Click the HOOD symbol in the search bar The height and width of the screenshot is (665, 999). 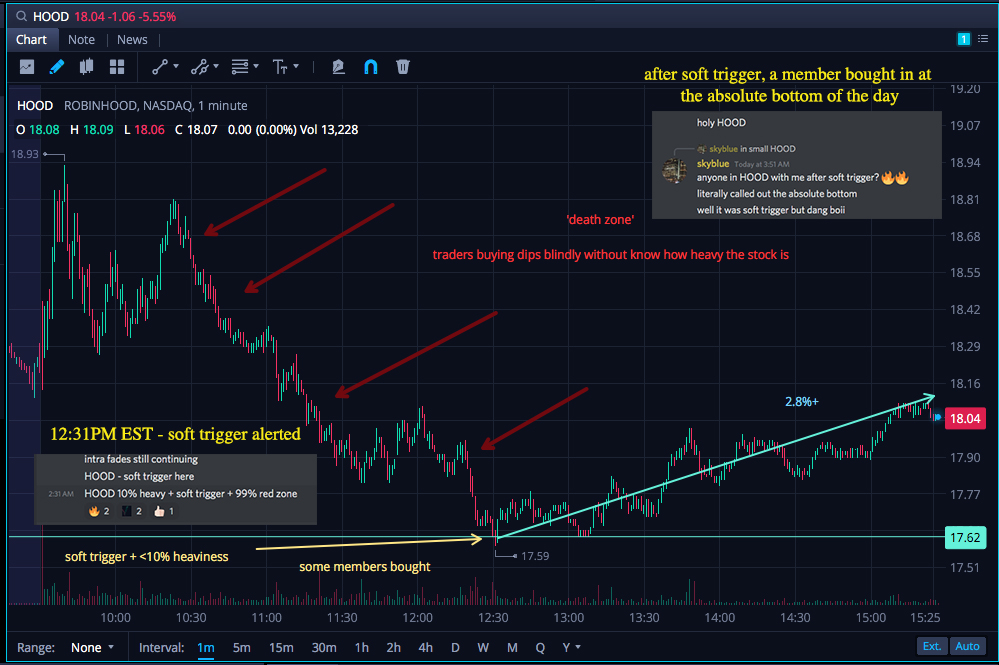(51, 16)
